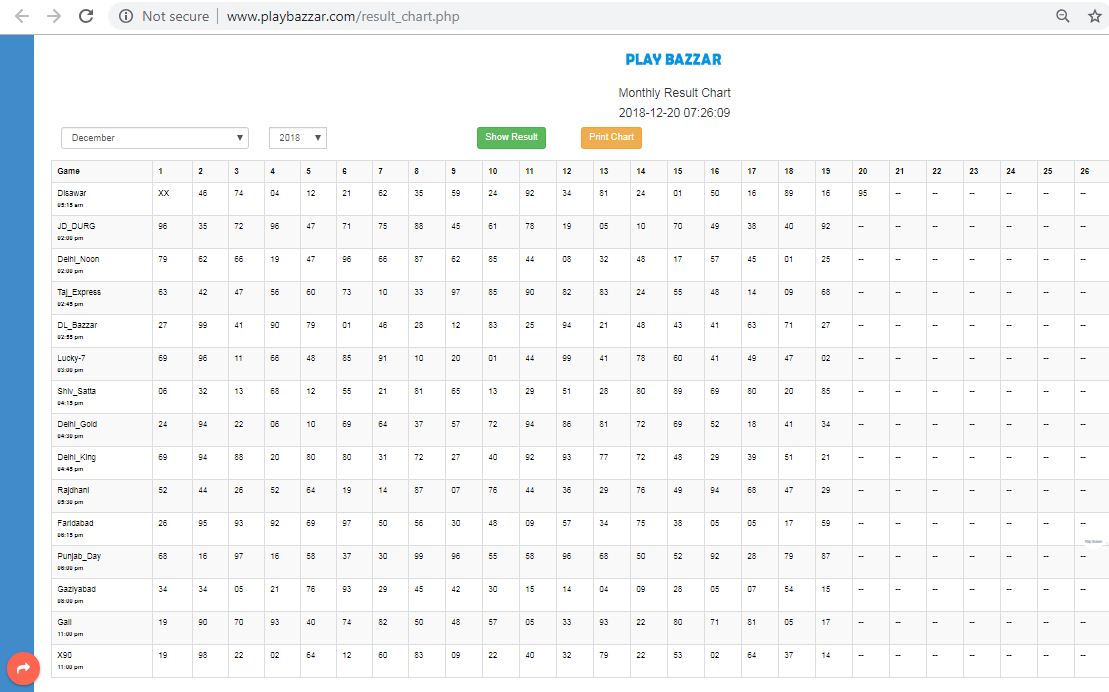Click the orange share floating button

click(x=23, y=669)
